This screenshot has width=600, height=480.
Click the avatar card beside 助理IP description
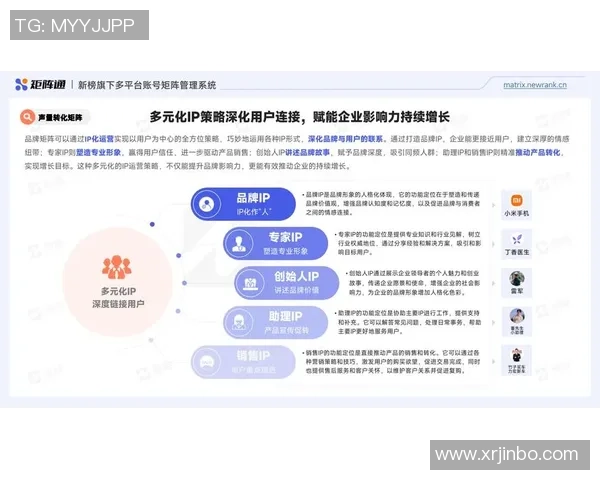click(x=516, y=322)
